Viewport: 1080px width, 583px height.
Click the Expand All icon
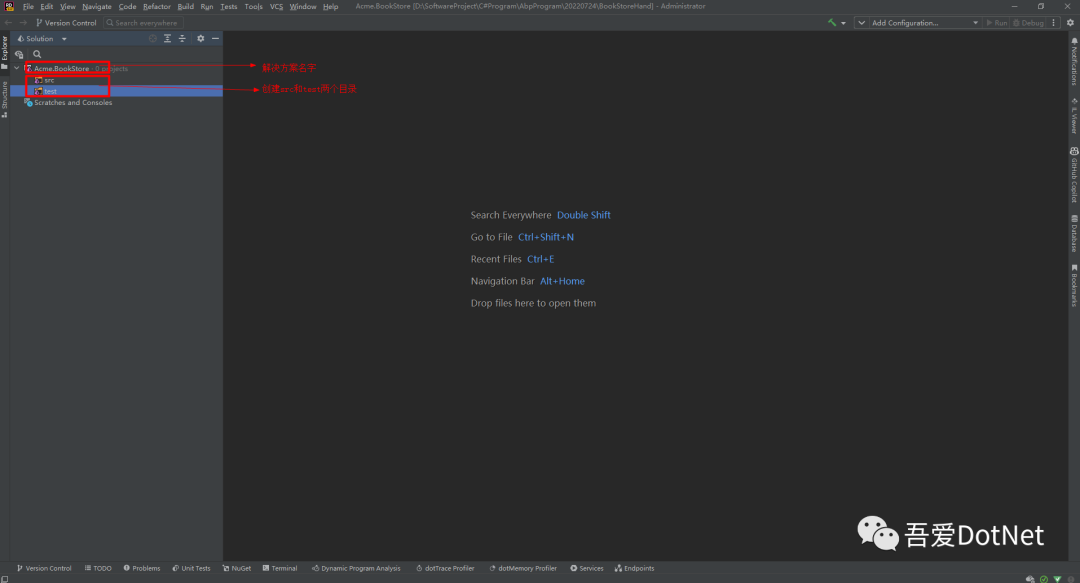167,39
